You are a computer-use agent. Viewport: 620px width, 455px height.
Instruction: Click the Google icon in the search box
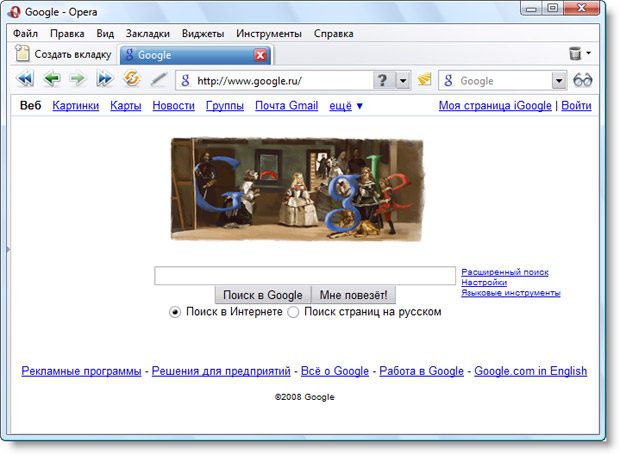pyautogui.click(x=448, y=81)
